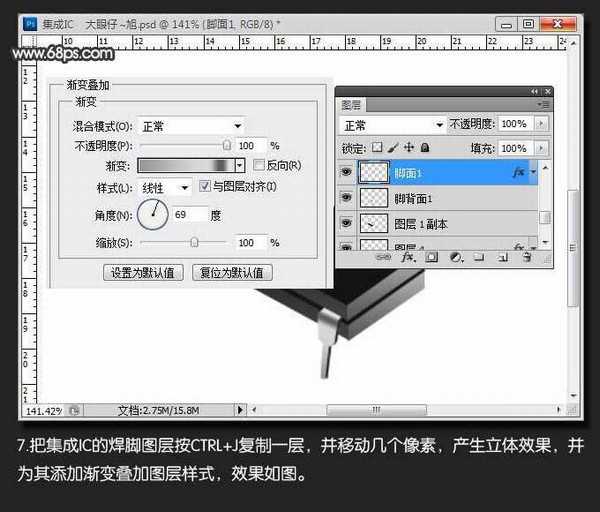Open the 混合模式 blend mode dropdown in dialog
Viewport: 600px width, 512px height.
(191, 126)
